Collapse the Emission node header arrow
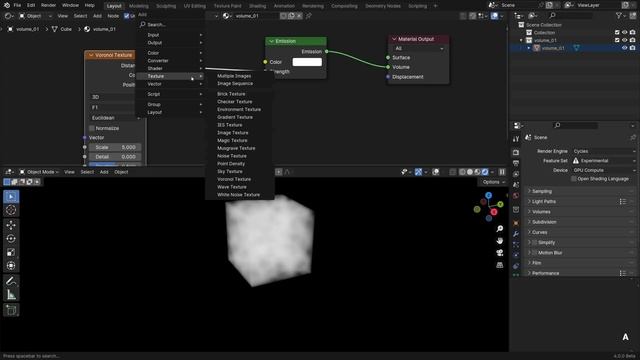This screenshot has width=640, height=360. click(271, 41)
